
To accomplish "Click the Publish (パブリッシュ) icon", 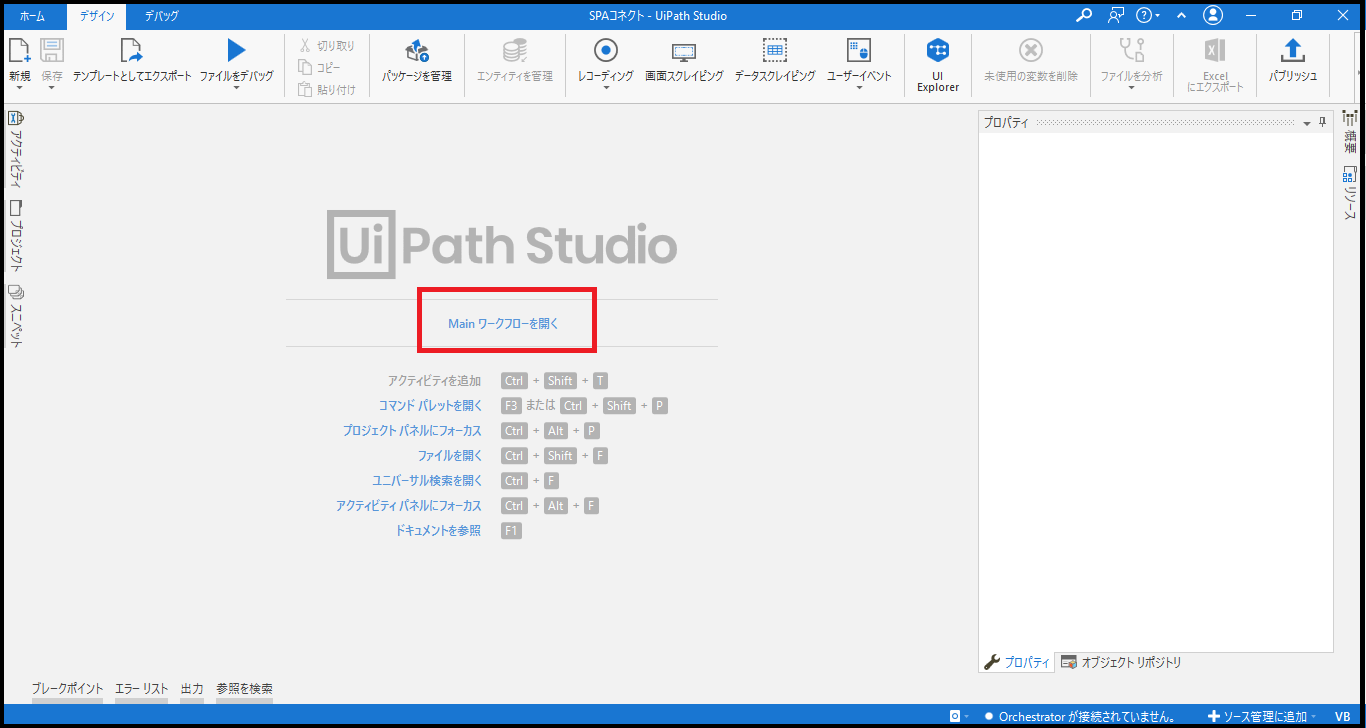I will pos(1292,51).
